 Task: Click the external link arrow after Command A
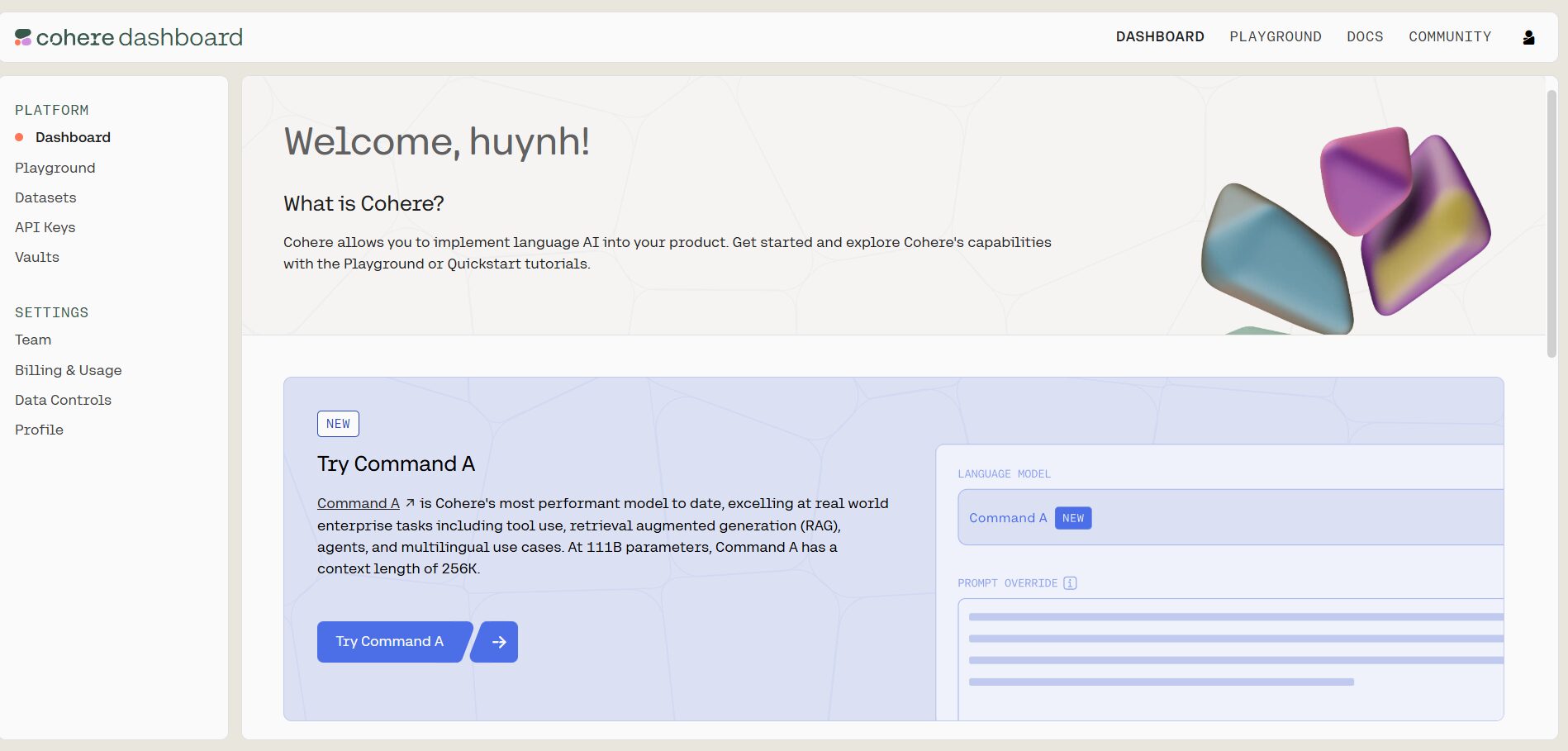click(410, 503)
